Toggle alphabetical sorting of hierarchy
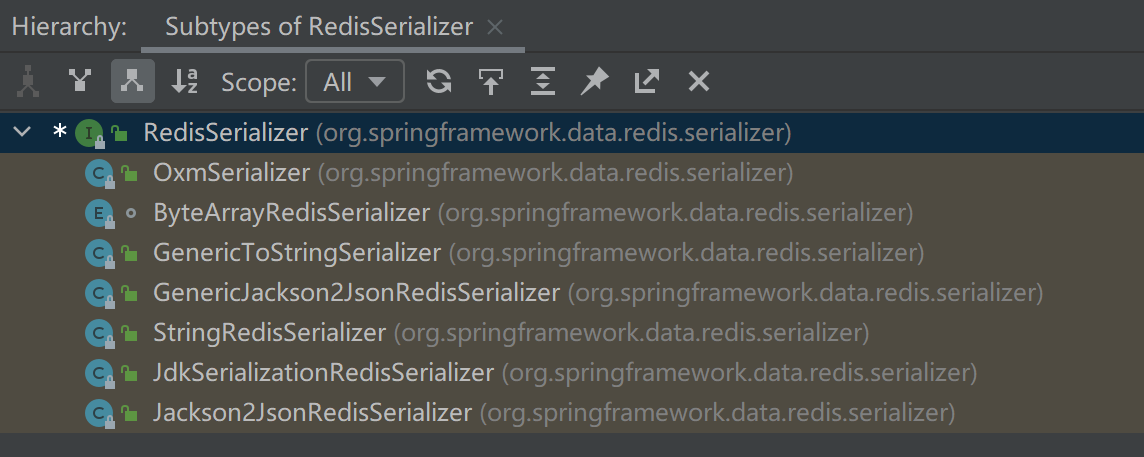 (185, 81)
